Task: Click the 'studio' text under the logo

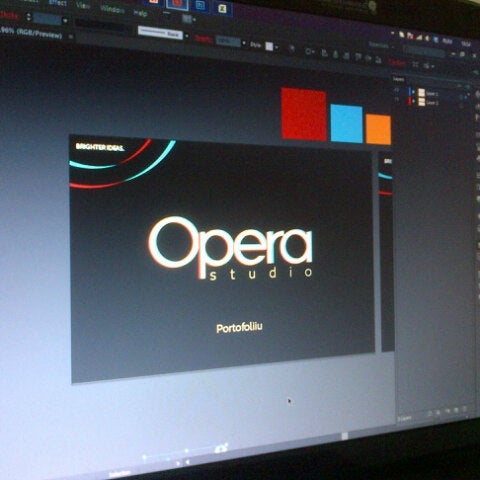Action: point(261,274)
